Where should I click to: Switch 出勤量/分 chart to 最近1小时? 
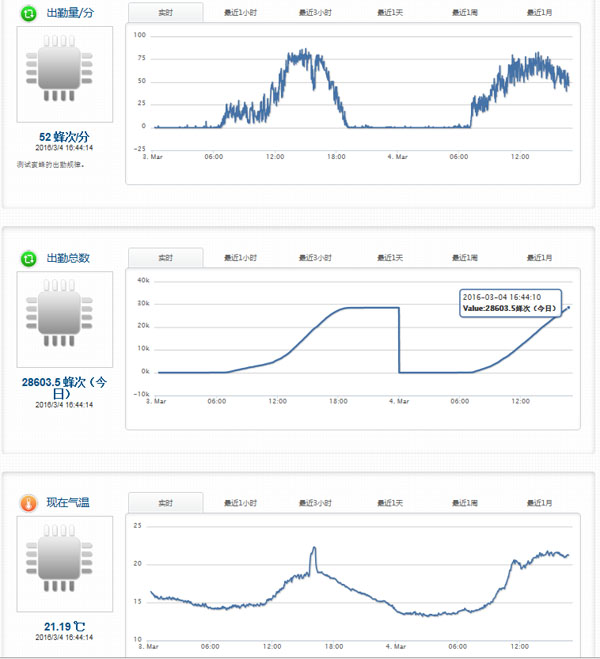[x=240, y=13]
